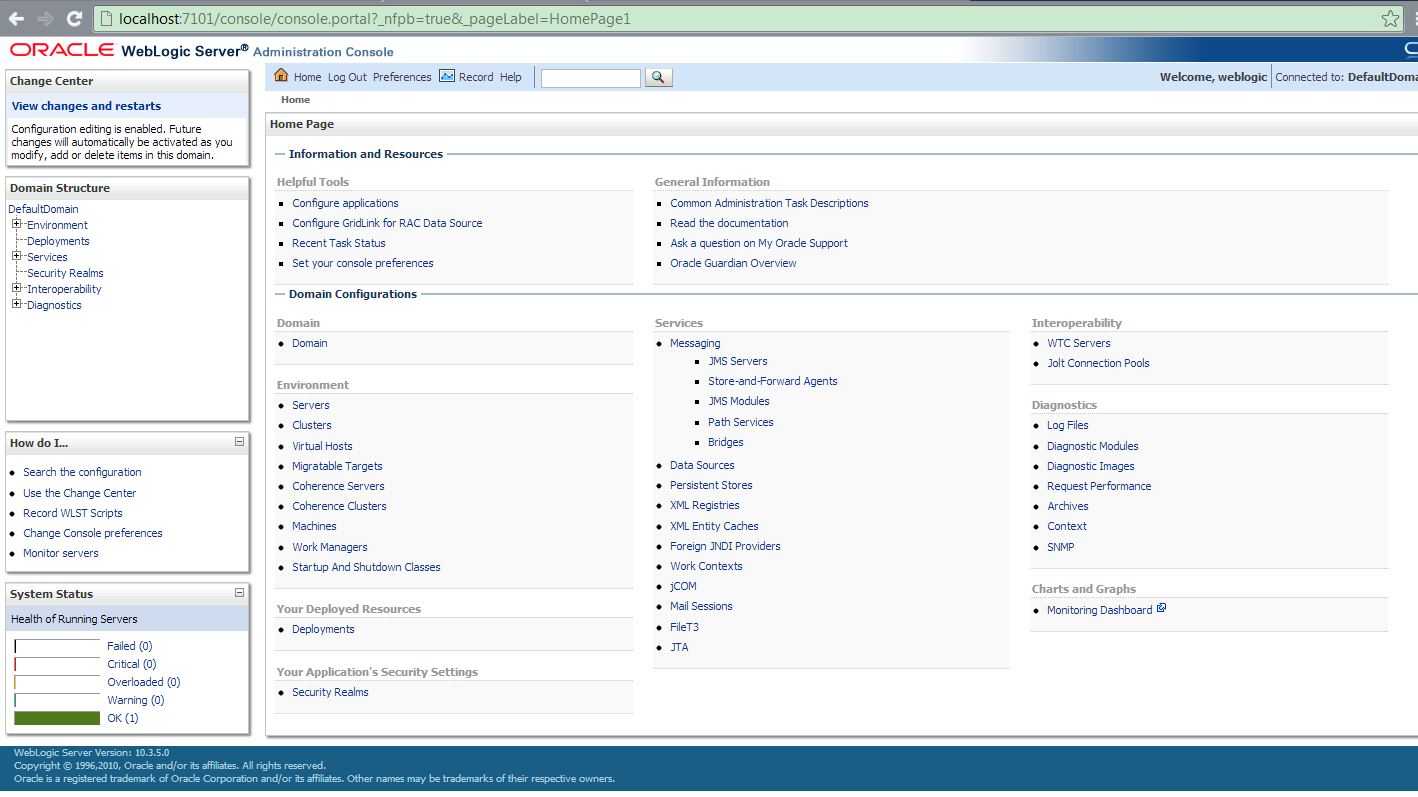The width and height of the screenshot is (1418, 797).
Task: Bookmark this page with the star icon
Action: (x=1391, y=18)
